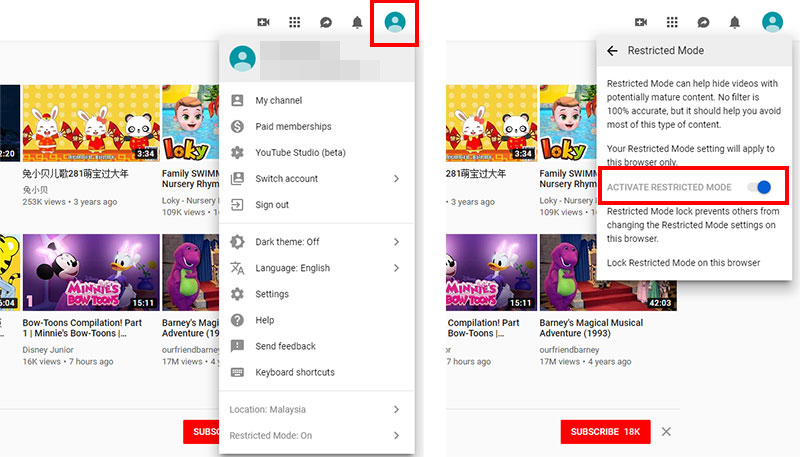Choose Sign out from the menu
The height and width of the screenshot is (457, 800).
point(317,205)
